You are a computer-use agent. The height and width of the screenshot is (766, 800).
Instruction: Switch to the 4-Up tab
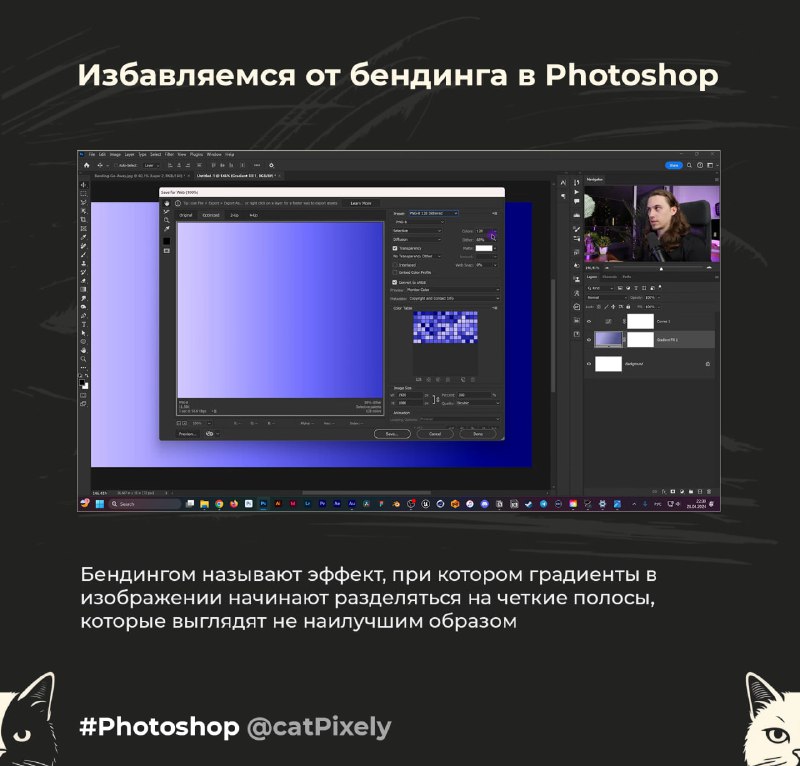pyautogui.click(x=254, y=215)
